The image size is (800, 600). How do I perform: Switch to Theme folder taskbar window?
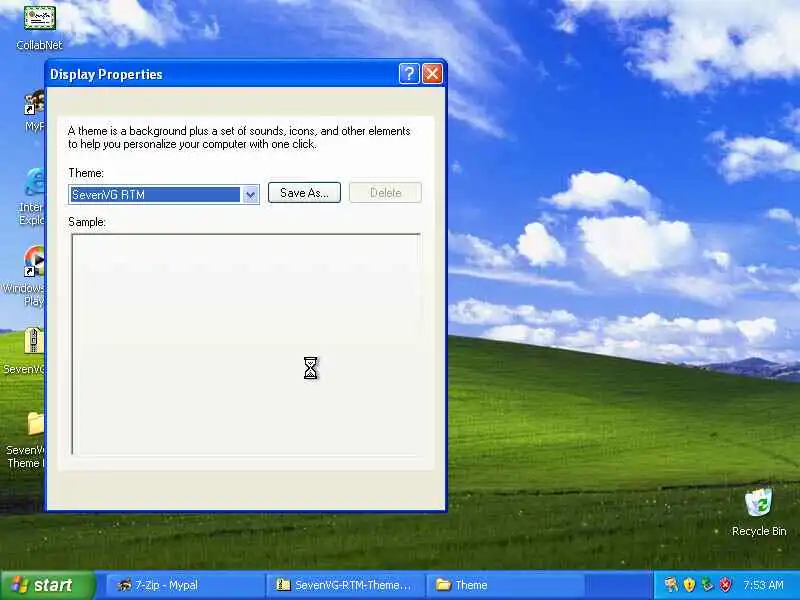pos(505,585)
